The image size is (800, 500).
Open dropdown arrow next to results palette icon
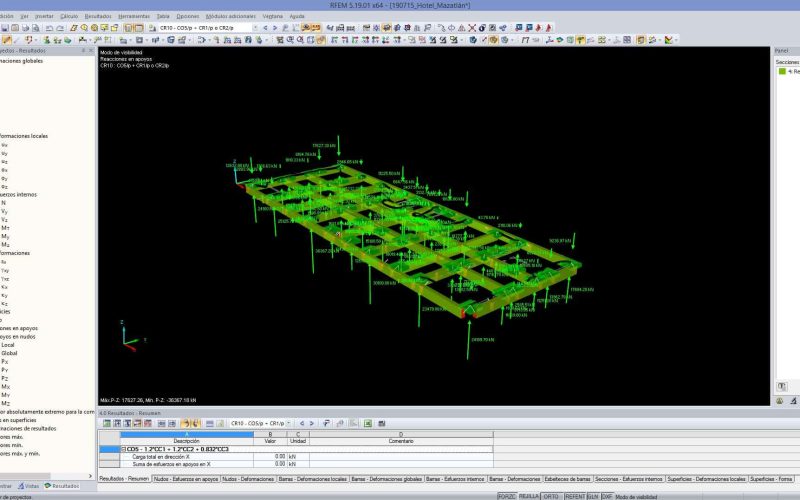tap(677, 40)
